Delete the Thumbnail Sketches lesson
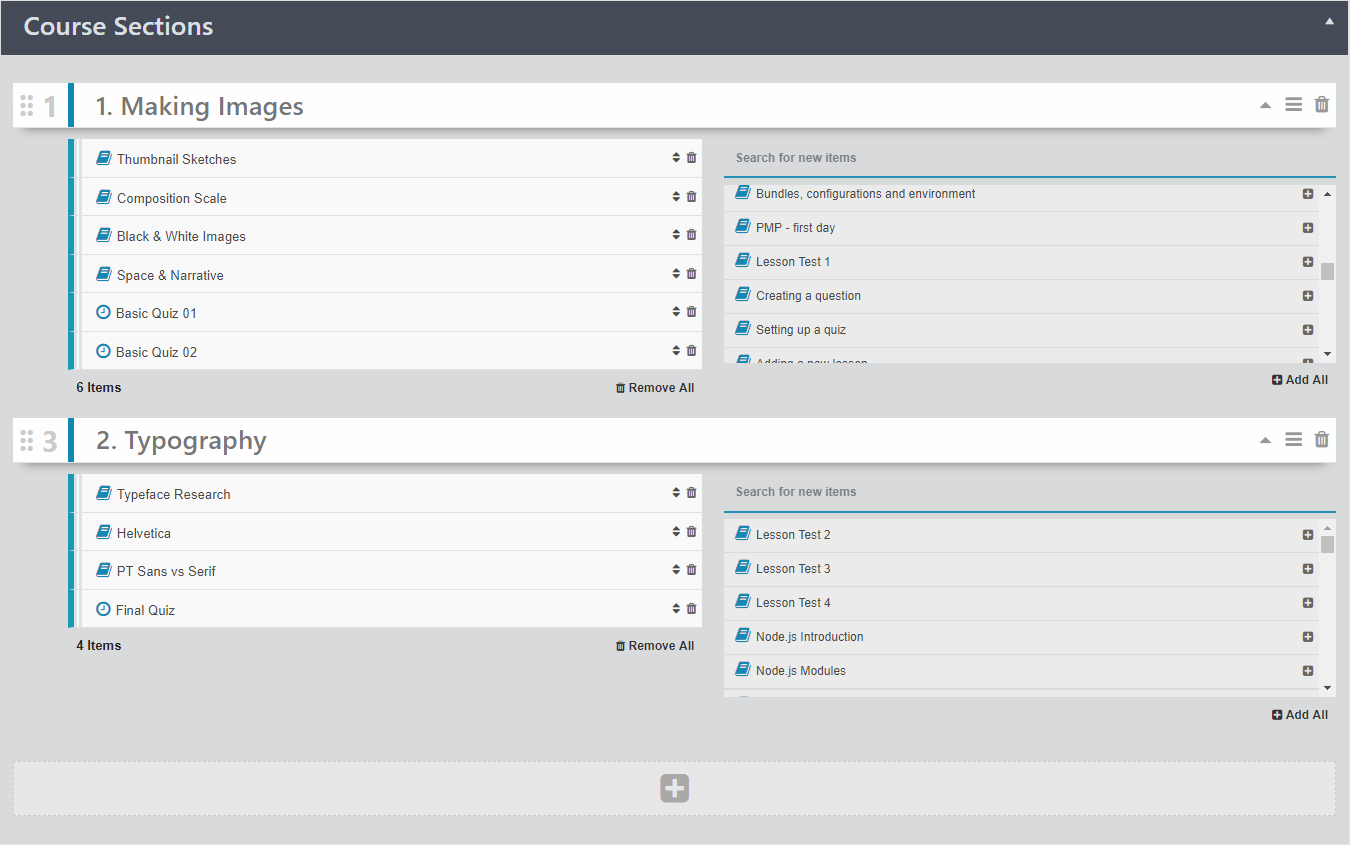1350x845 pixels. click(691, 158)
